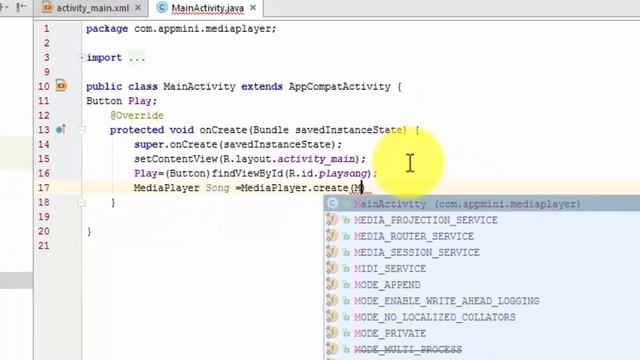Viewport: 640px width, 360px height.
Task: Click the XML file icon on activity_main.xml tab
Action: [47, 7]
